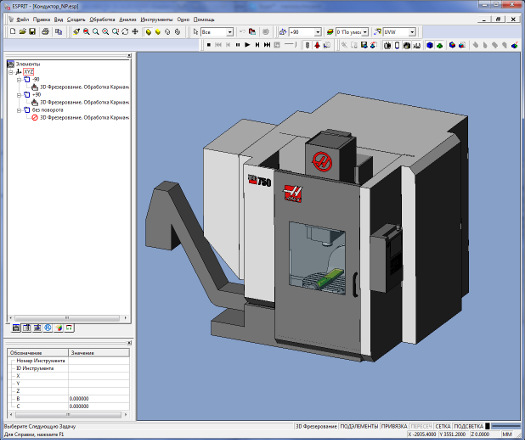Start simulation with the play button
Screen dimensions: 525x440
(x=247, y=45)
